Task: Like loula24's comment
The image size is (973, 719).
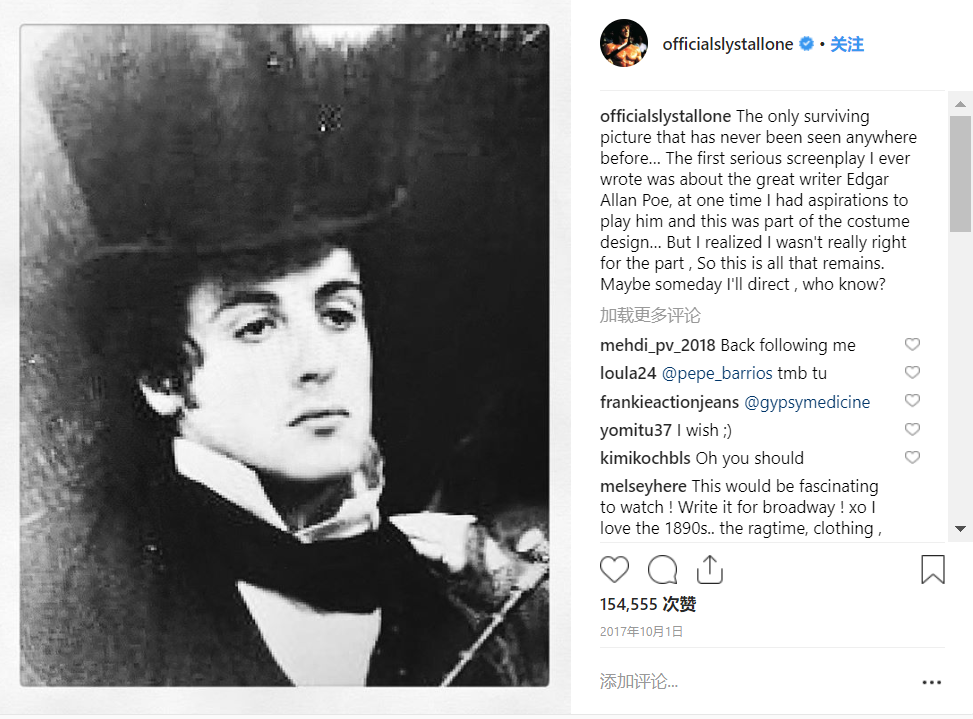Action: [912, 373]
